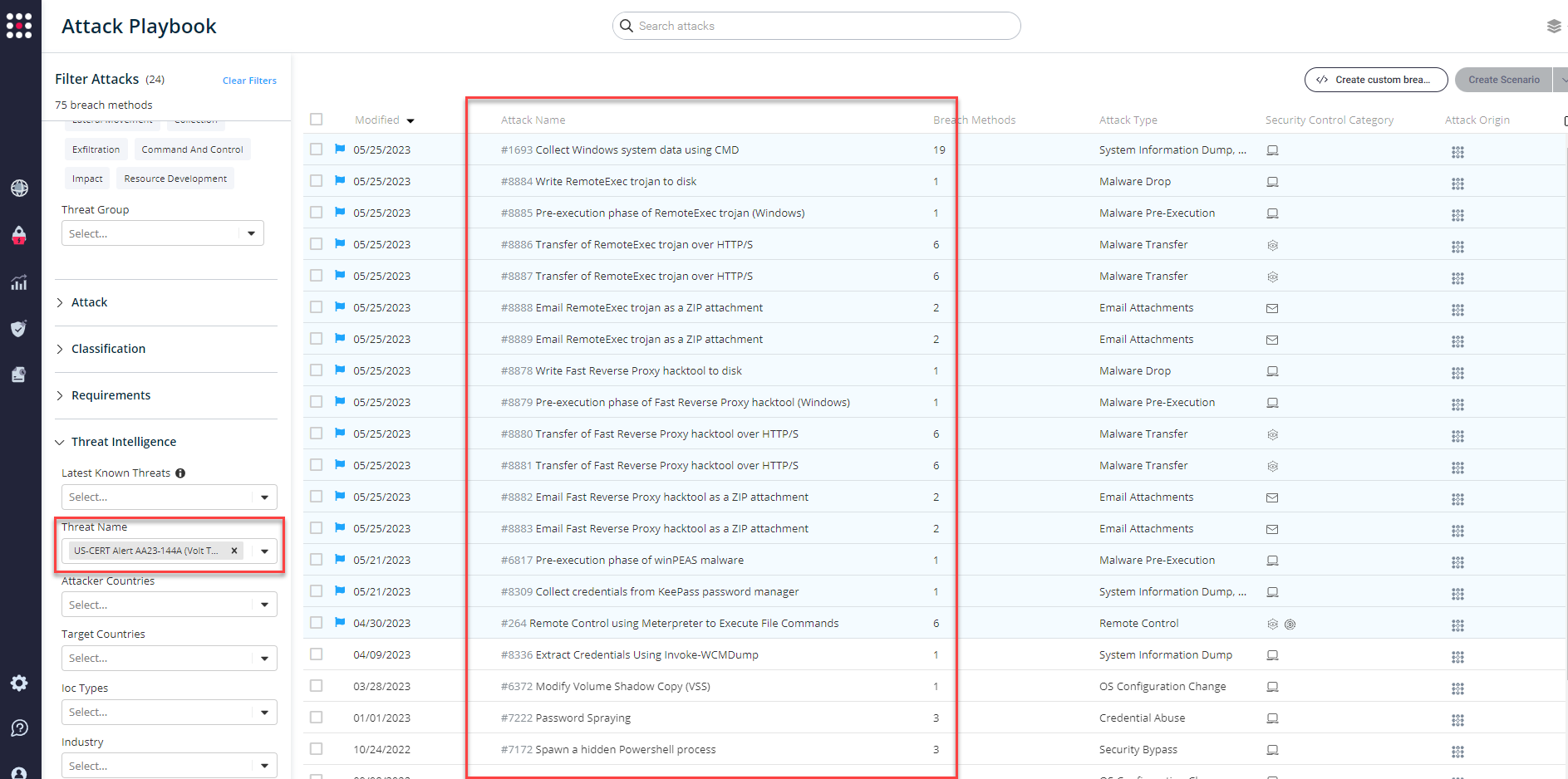Open the Settings gear in the sidebar
Image resolution: width=1568 pixels, height=779 pixels.
click(x=19, y=683)
